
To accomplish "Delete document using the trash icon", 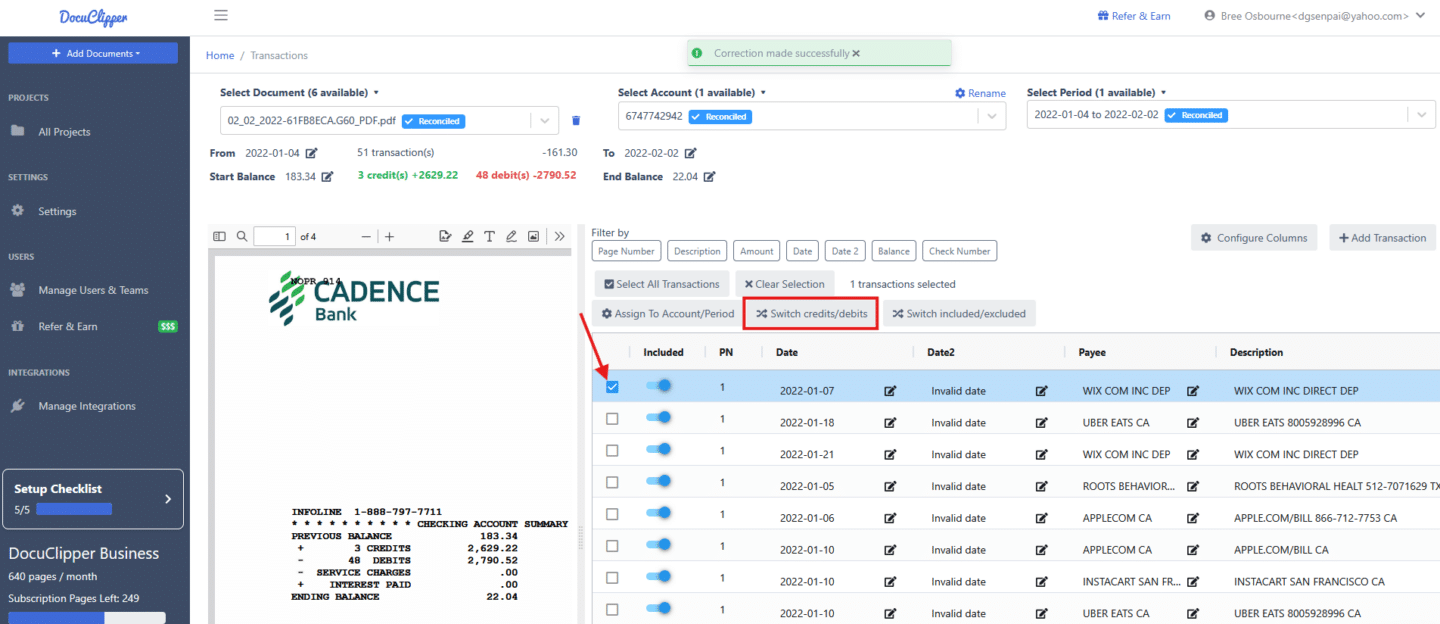I will point(576,121).
